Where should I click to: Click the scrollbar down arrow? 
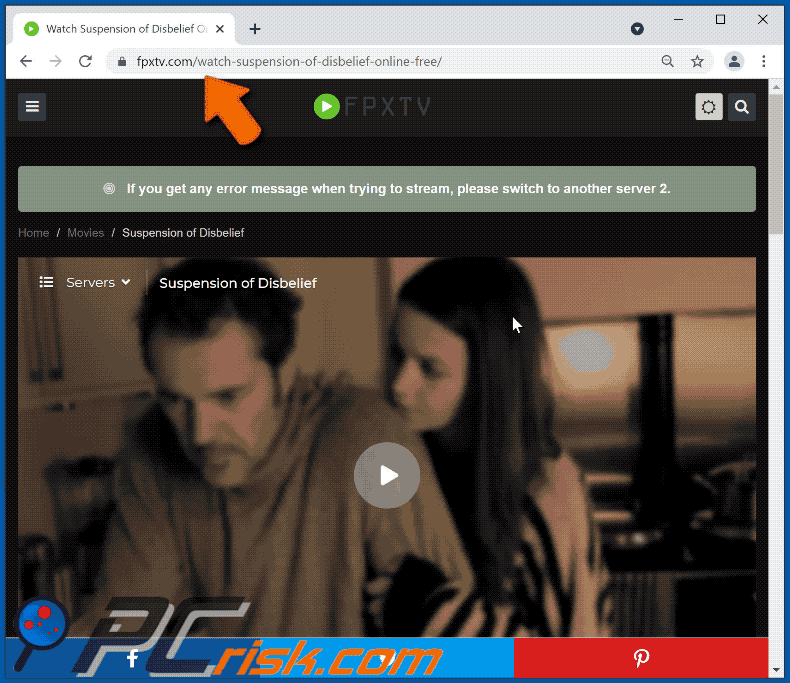coord(776,670)
